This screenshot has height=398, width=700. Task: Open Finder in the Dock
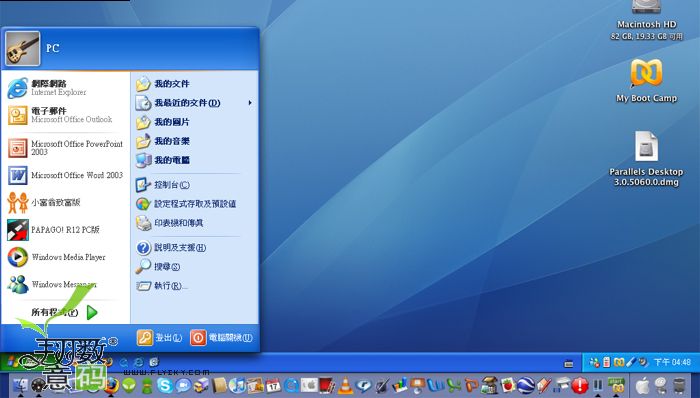coord(20,385)
